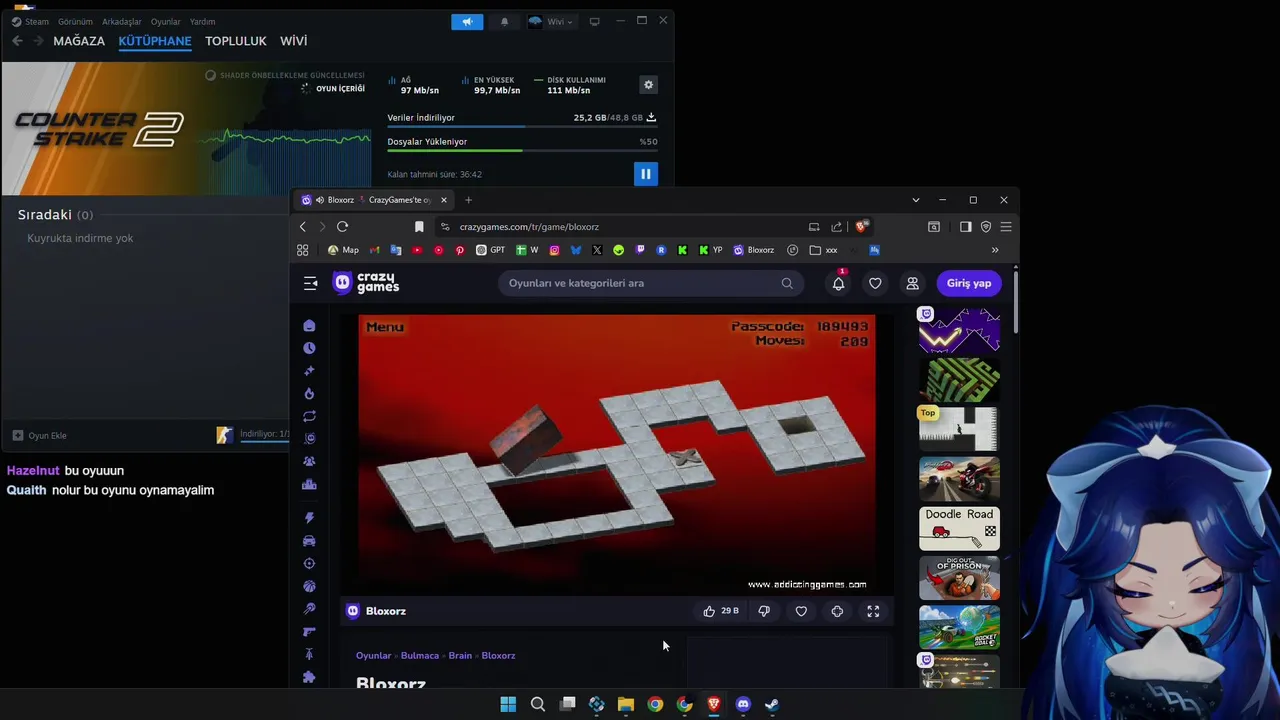Image resolution: width=1280 pixels, height=720 pixels.
Task: Open the browser hamburger menu
Action: (1006, 227)
